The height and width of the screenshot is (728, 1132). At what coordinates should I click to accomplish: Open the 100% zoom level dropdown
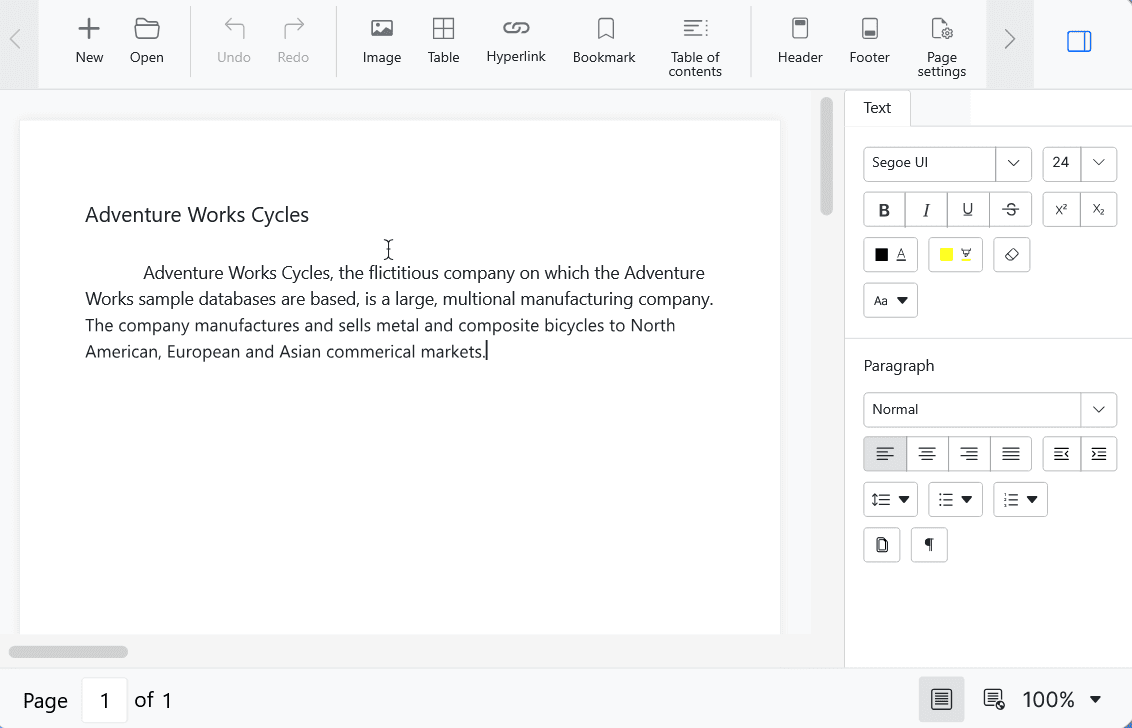coord(1062,699)
